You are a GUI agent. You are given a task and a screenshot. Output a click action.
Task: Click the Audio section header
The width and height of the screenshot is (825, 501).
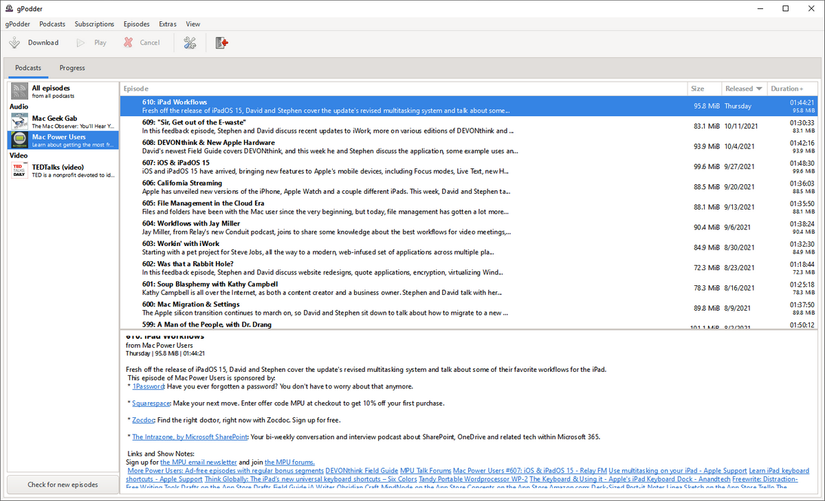(18, 106)
